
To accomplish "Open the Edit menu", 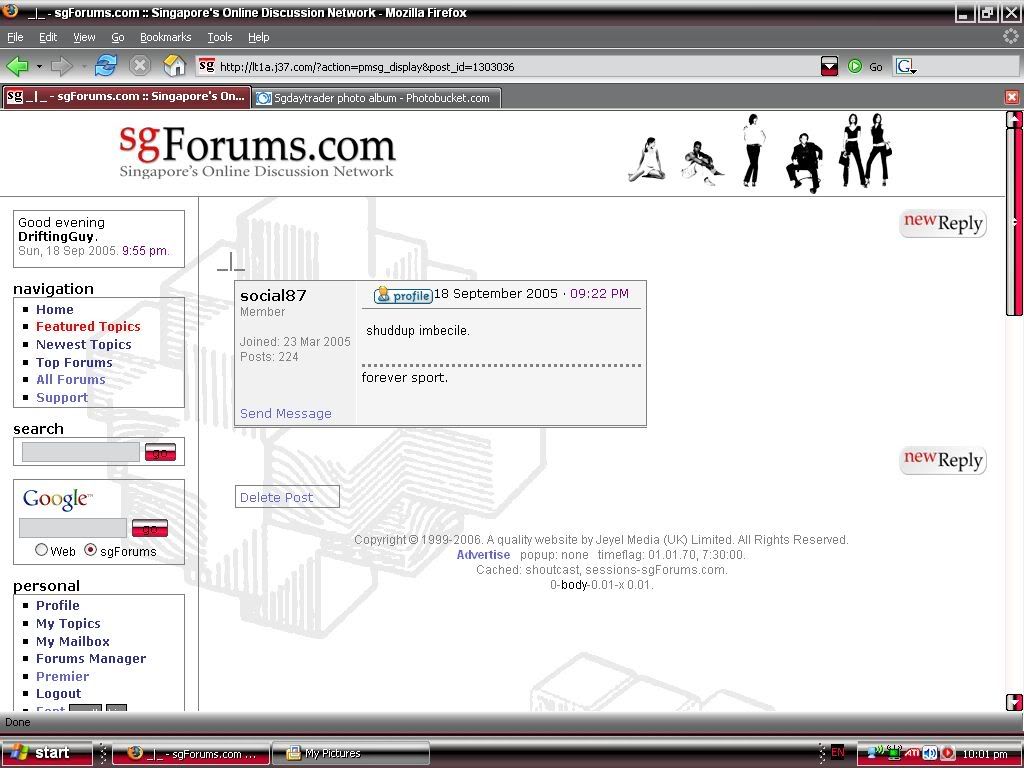I will coord(48,37).
